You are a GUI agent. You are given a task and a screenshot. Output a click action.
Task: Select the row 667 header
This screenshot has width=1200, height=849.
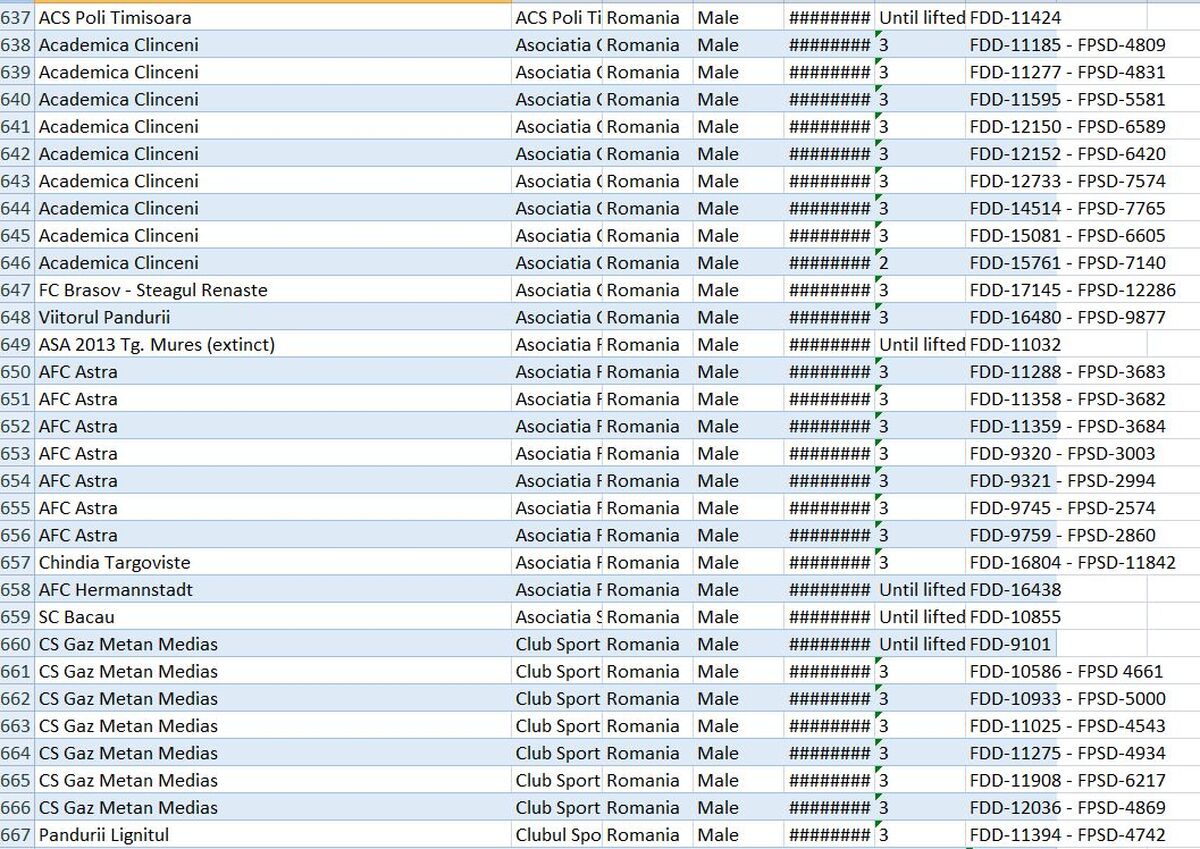pyautogui.click(x=17, y=834)
